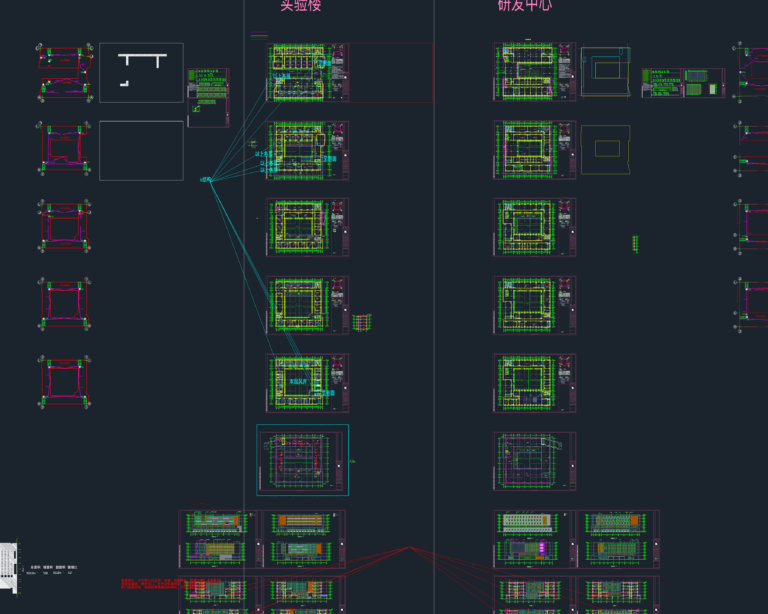Select the green table sheet left of 实验楼 column
This screenshot has width=768, height=614.
(208, 98)
